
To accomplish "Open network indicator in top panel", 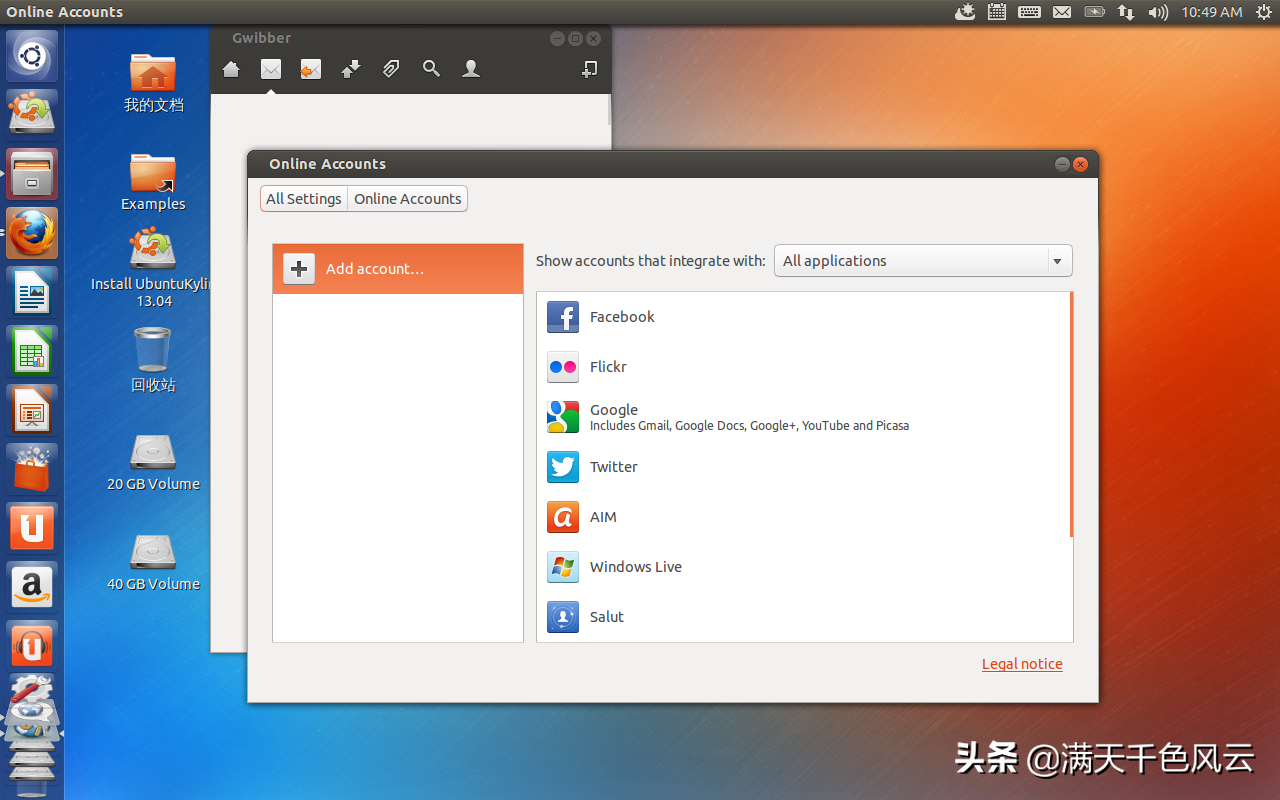I will (1126, 12).
